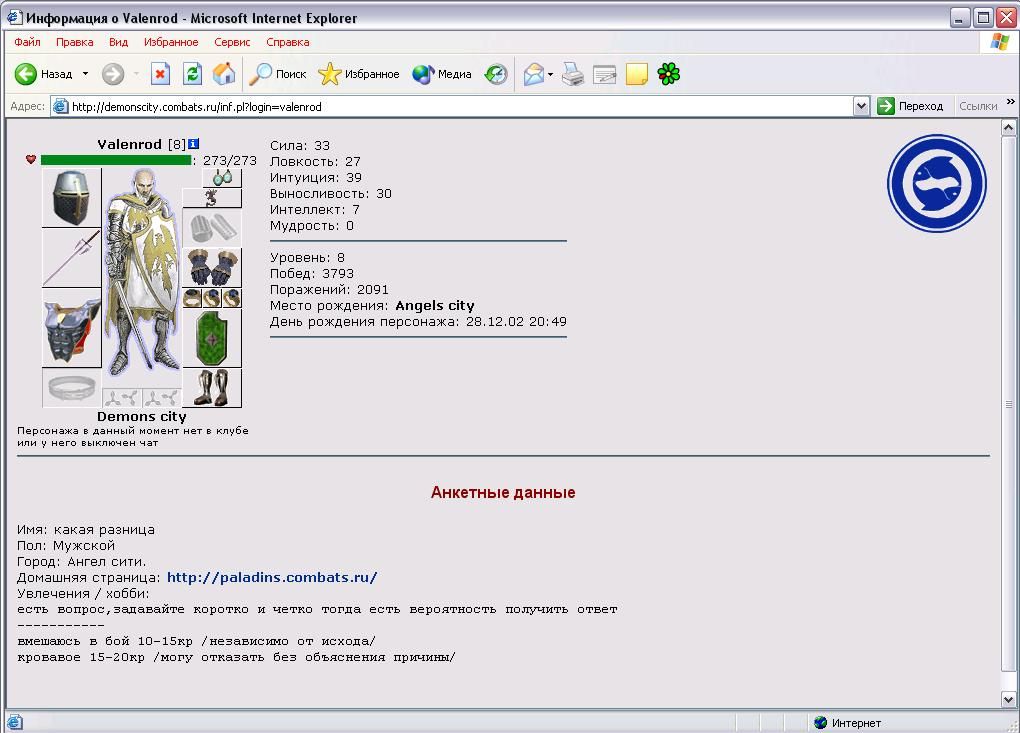The height and width of the screenshot is (733, 1020).
Task: Open the Сервис menu
Action: click(x=232, y=42)
